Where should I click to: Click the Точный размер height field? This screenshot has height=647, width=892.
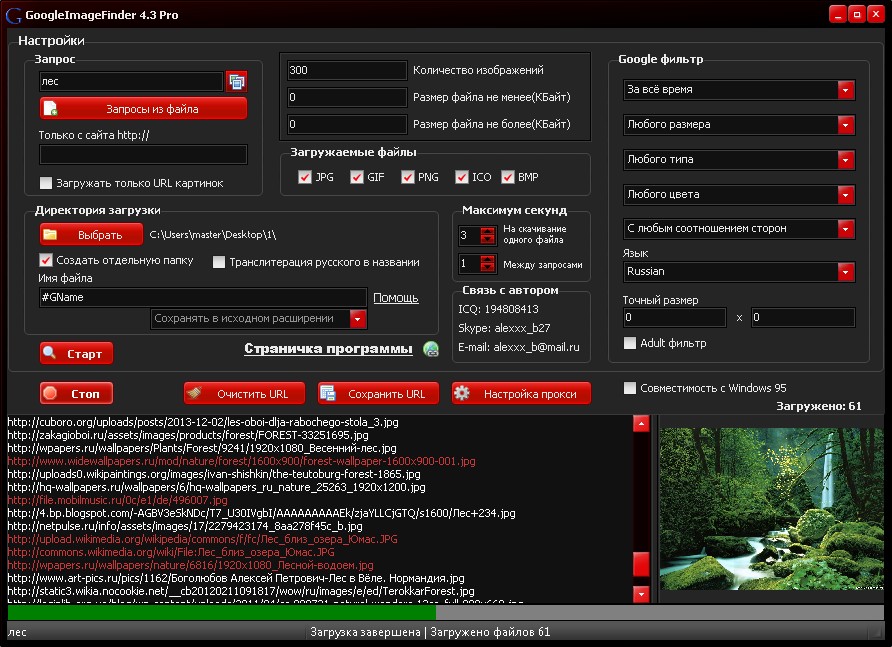803,318
